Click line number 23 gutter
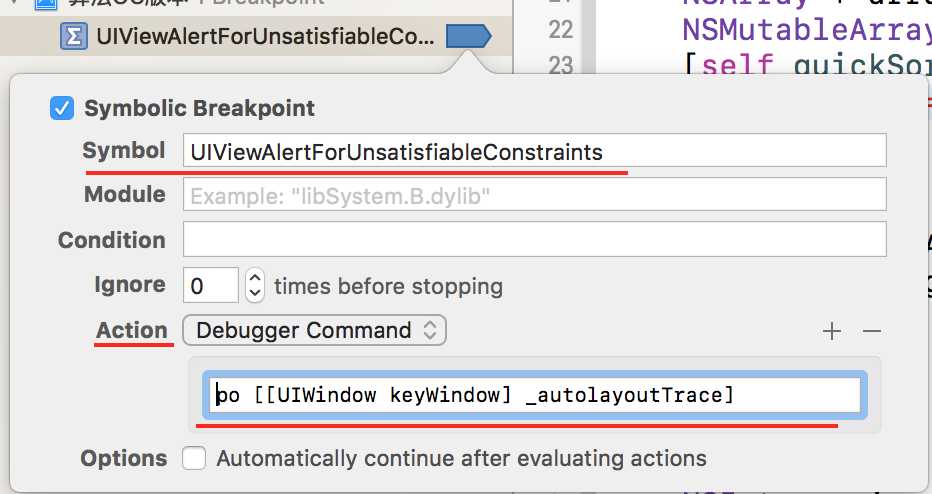 pyautogui.click(x=561, y=65)
